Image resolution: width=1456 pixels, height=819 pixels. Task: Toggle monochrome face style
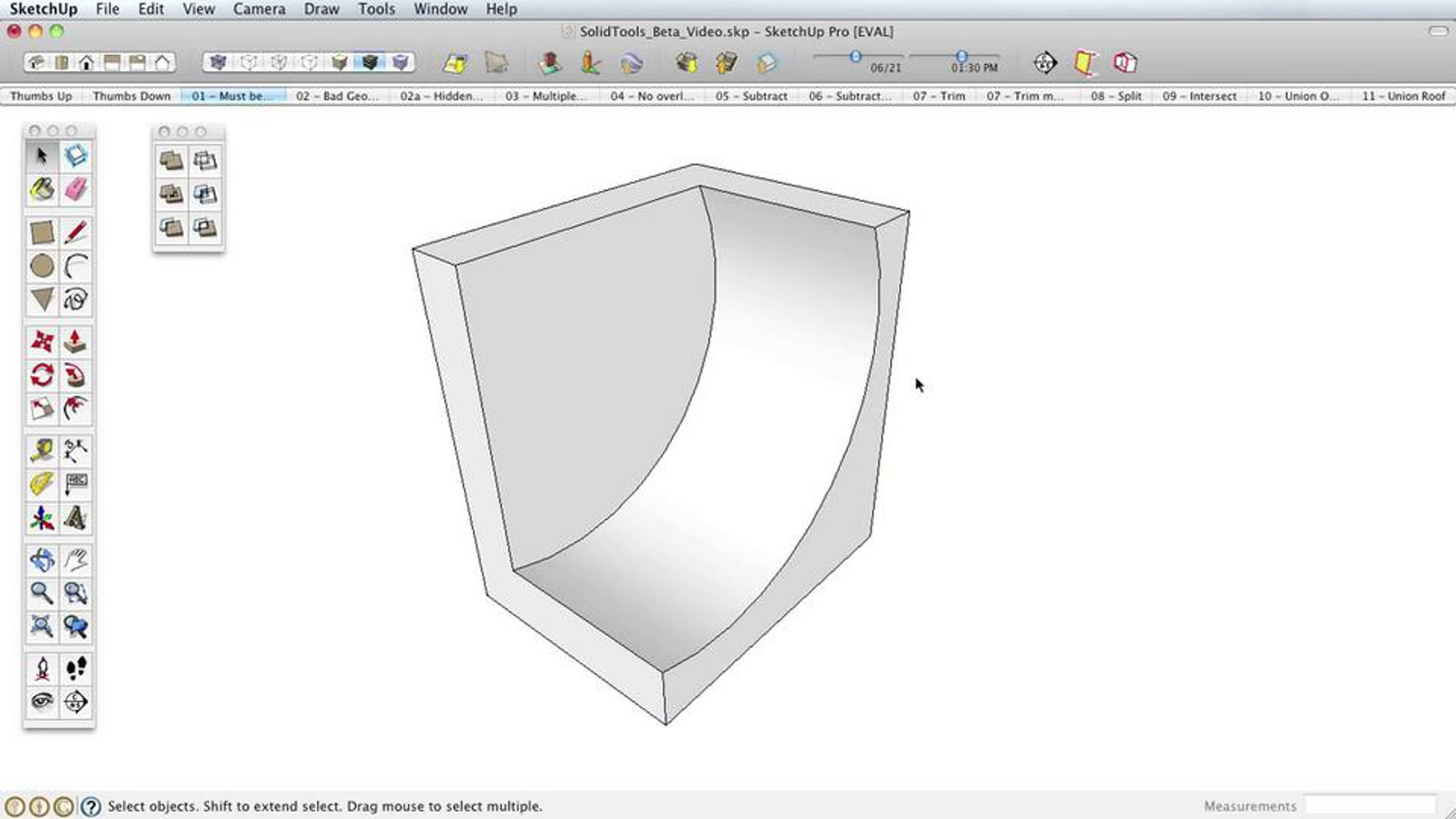coord(400,62)
